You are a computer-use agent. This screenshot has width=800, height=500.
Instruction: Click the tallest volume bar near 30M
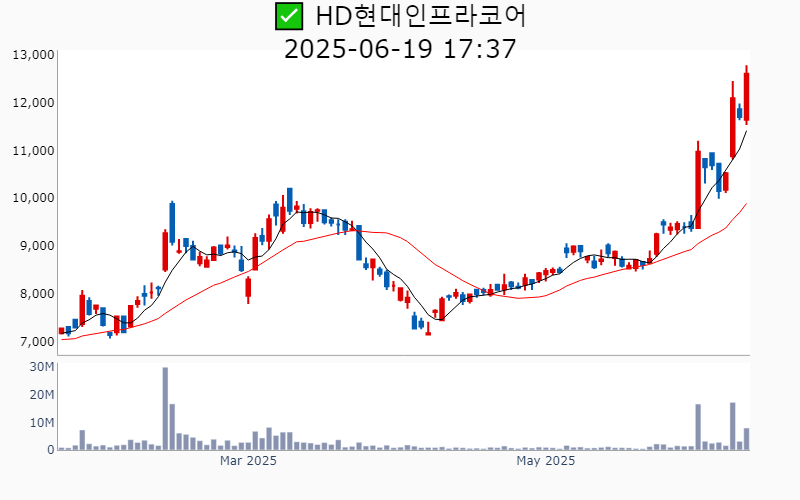165,409
